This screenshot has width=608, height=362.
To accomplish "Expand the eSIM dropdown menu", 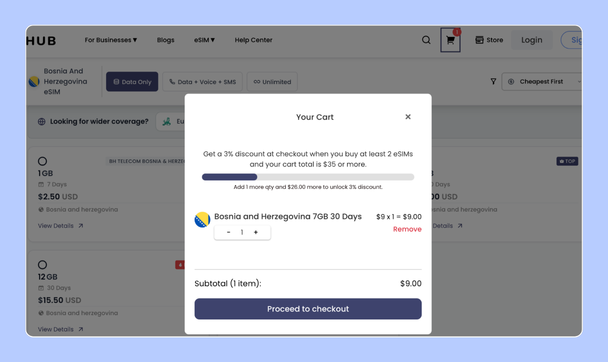I will [204, 40].
